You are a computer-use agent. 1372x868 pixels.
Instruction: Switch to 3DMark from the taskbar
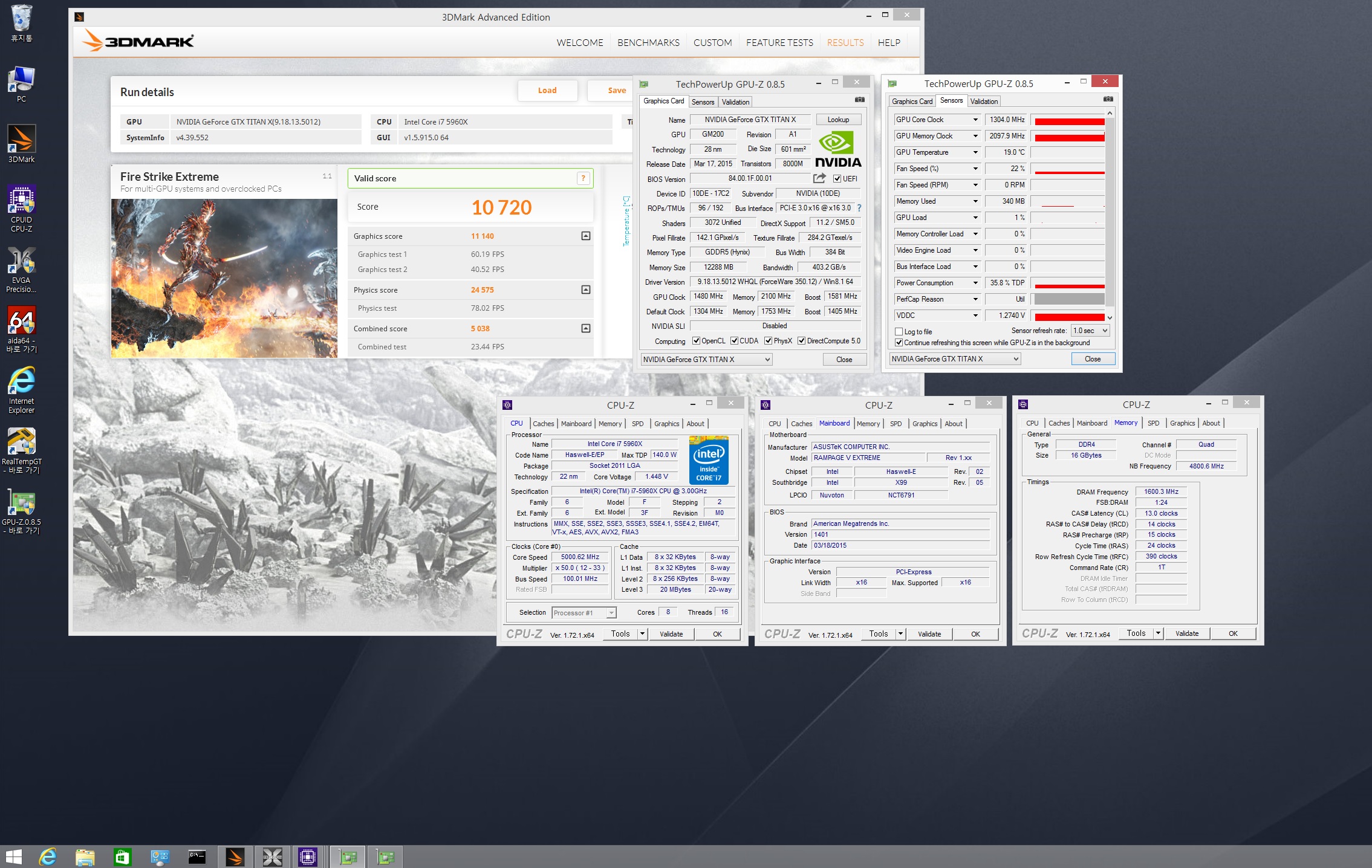click(x=235, y=857)
